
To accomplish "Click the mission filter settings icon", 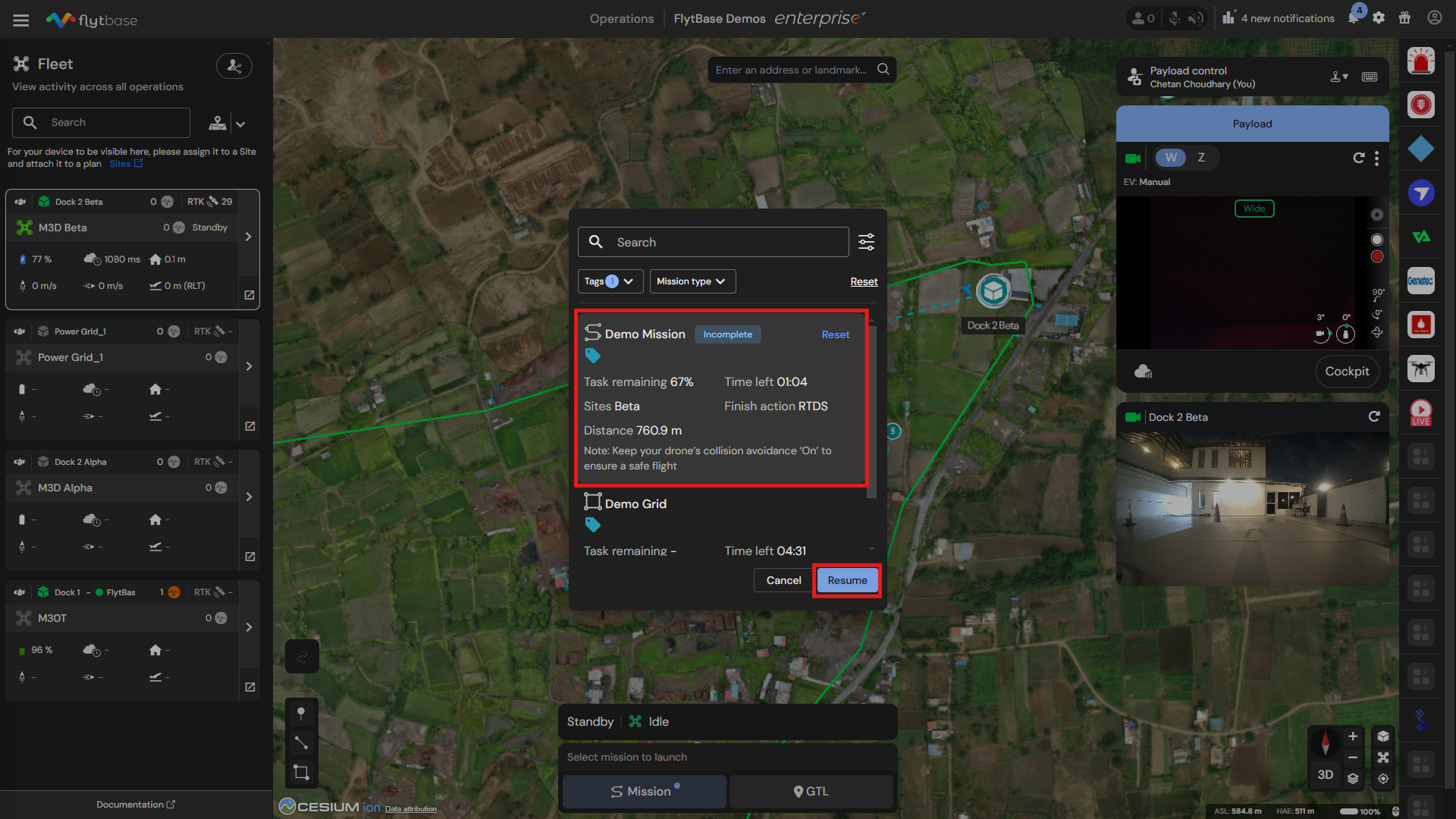I will pyautogui.click(x=866, y=242).
